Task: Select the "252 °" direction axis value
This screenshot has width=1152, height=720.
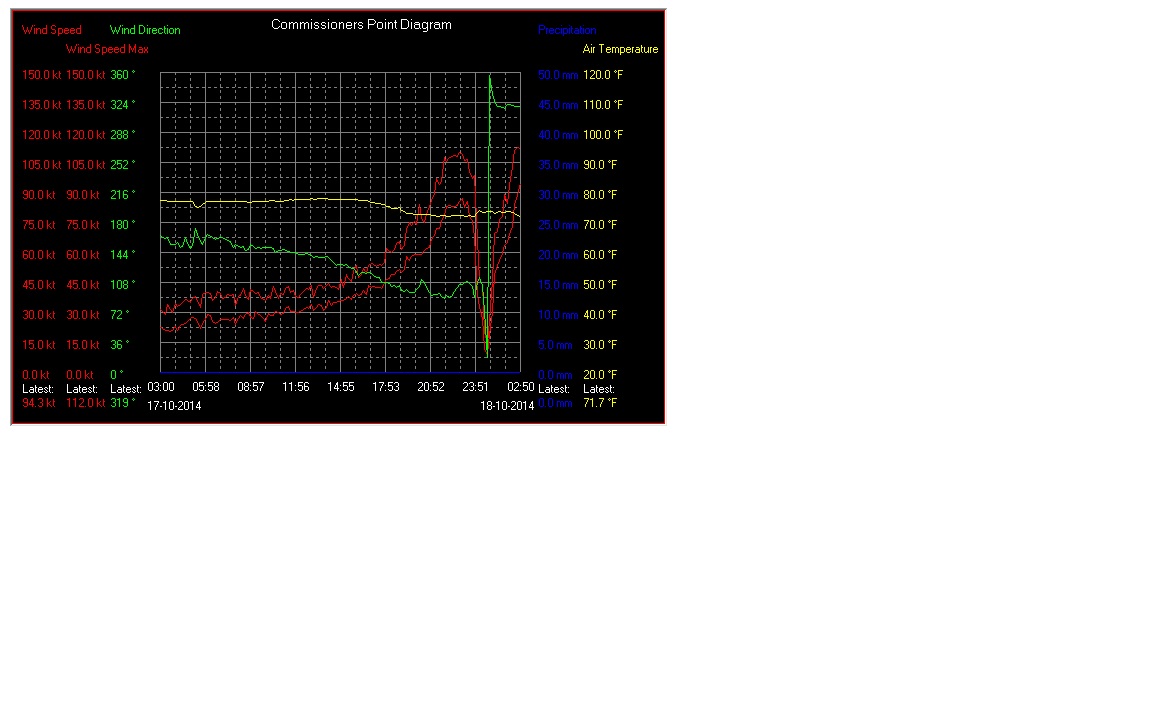Action: pyautogui.click(x=123, y=165)
